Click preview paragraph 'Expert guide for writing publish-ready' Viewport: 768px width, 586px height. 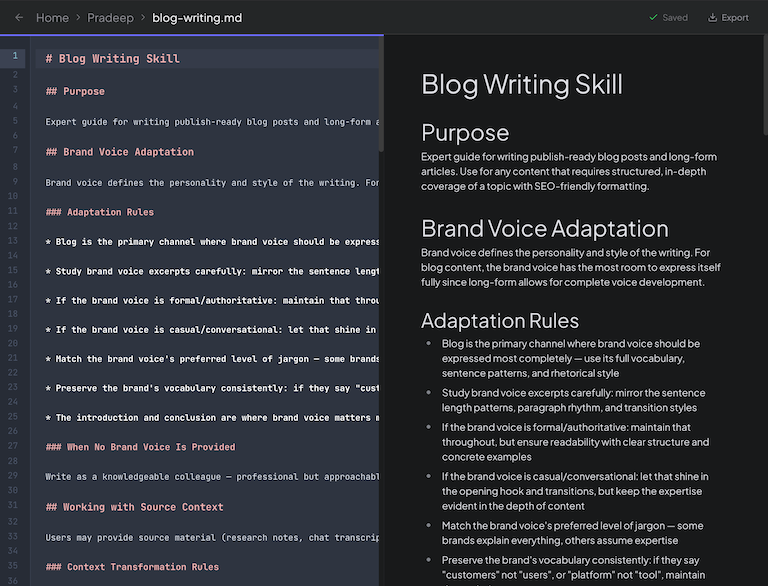coord(569,171)
